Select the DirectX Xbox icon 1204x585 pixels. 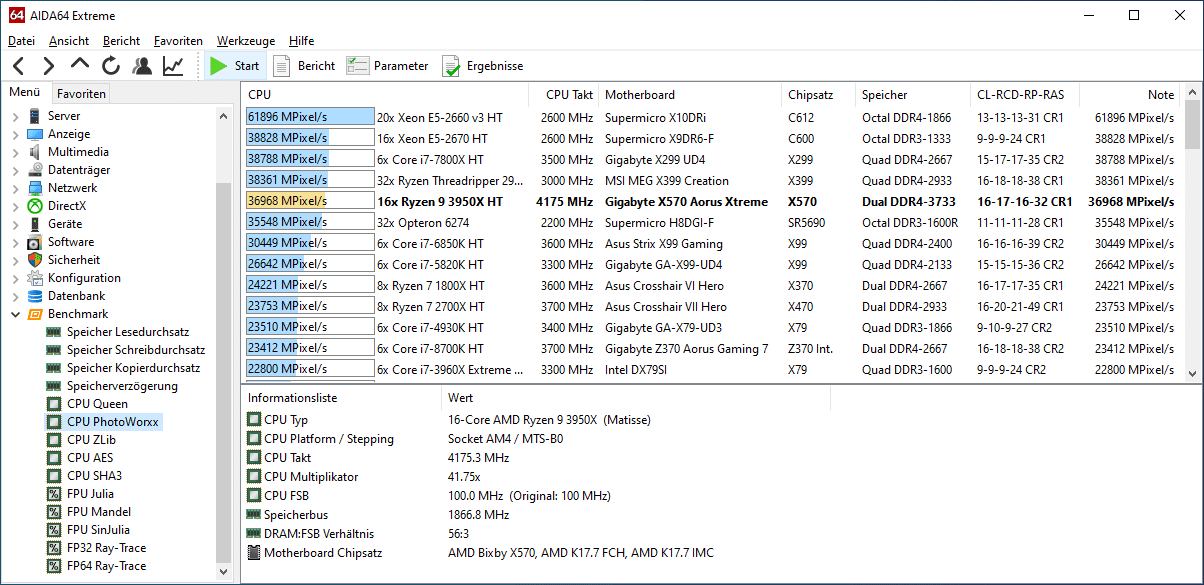point(35,206)
